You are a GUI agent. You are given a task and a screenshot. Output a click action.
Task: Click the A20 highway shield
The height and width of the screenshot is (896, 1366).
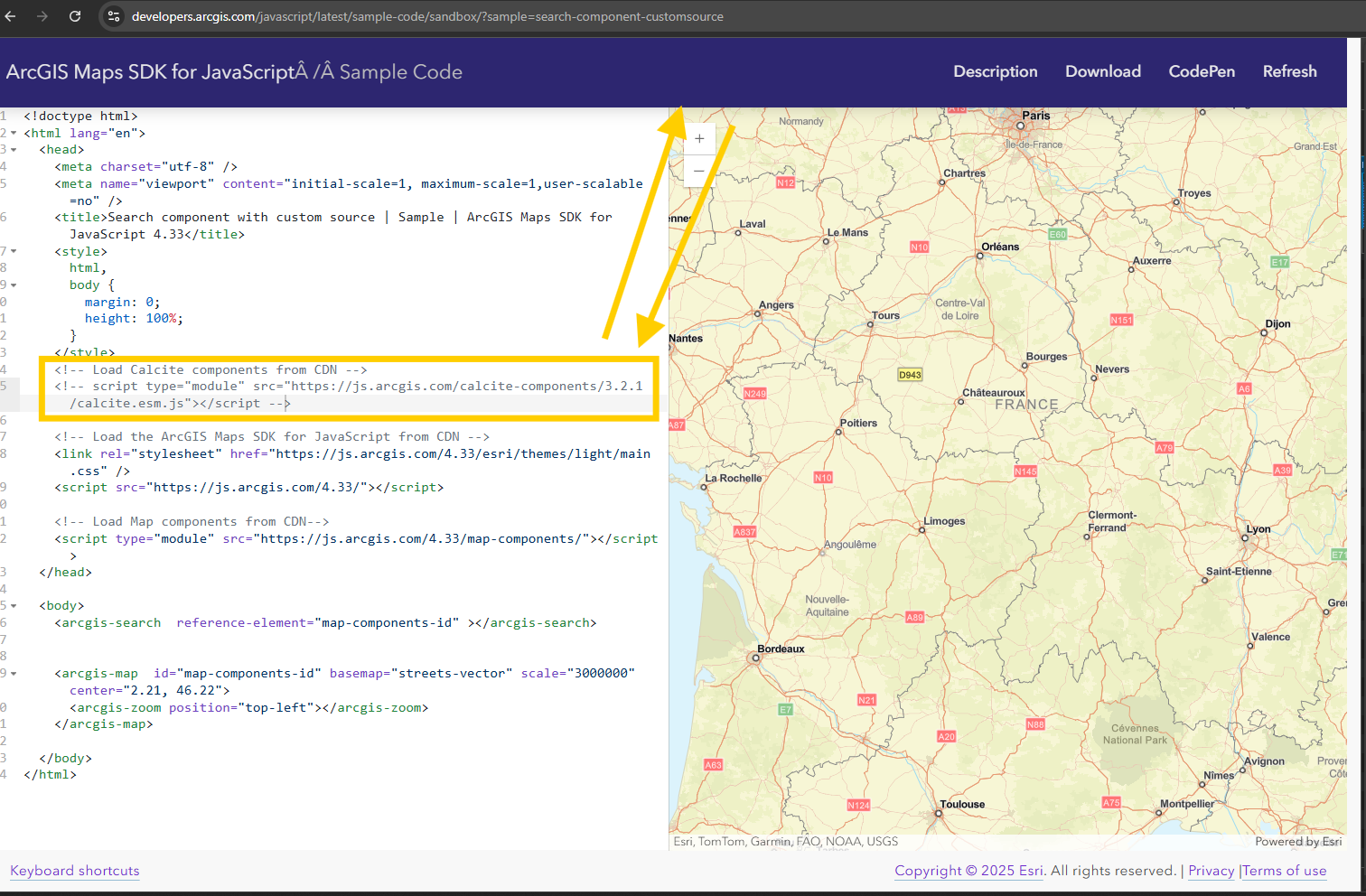click(946, 737)
